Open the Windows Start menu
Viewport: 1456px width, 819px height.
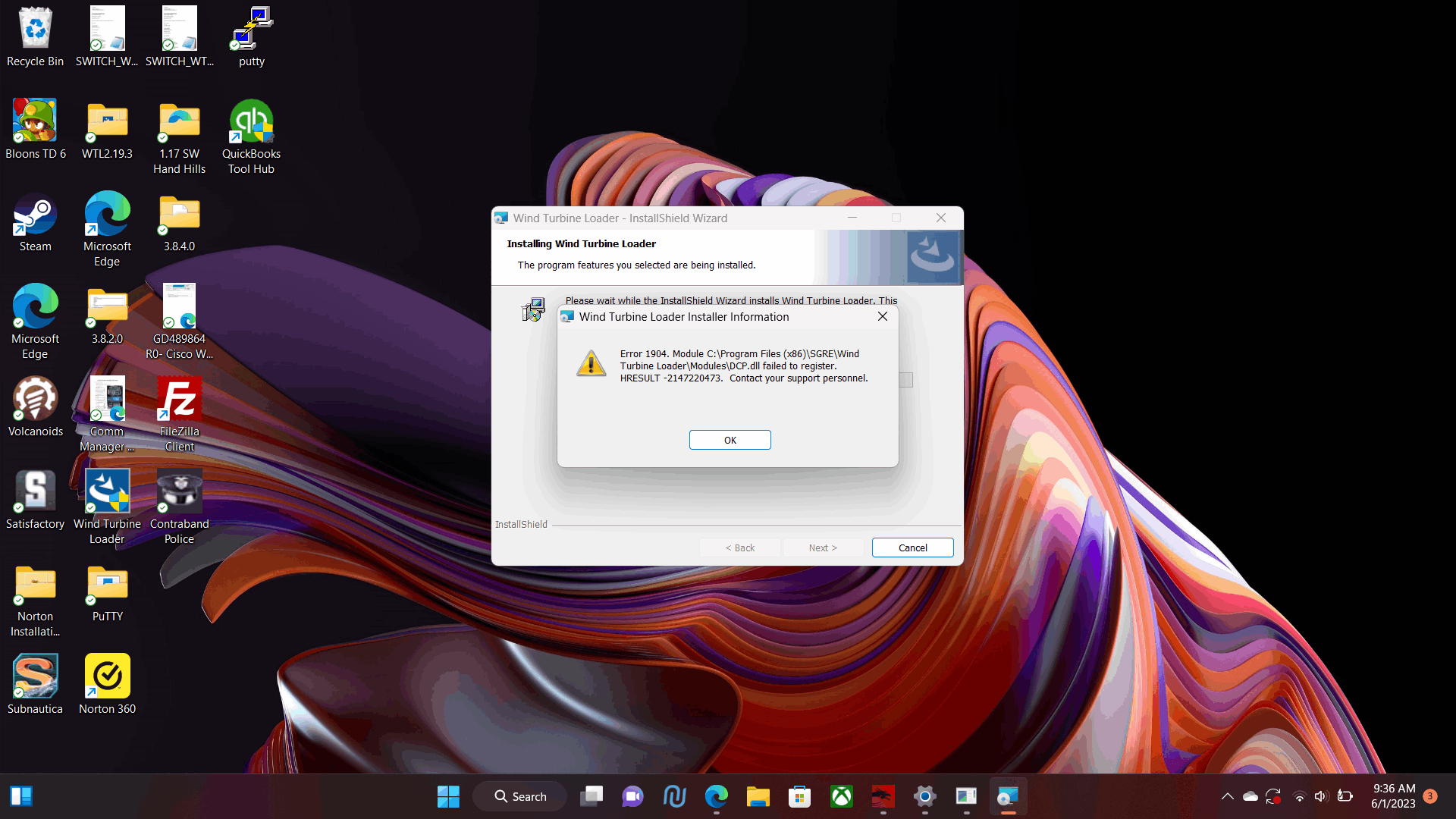448,796
